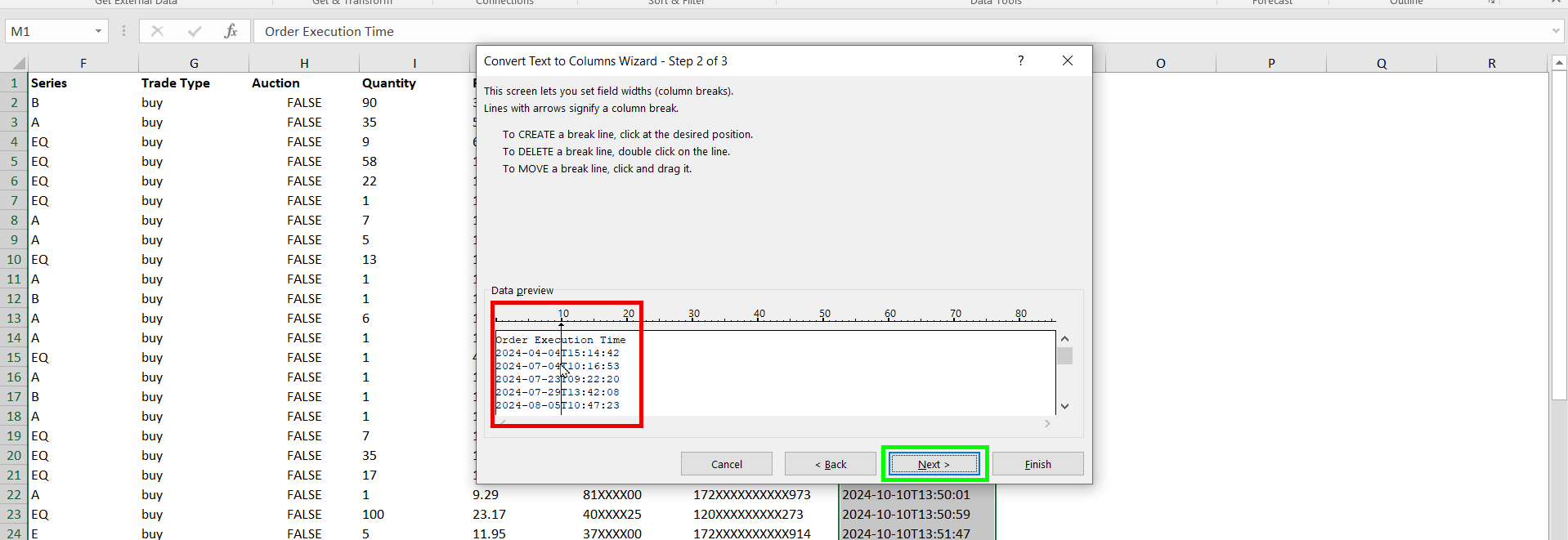Click cell containing 81XXXX00
This screenshot has width=1568, height=540.
pos(635,494)
